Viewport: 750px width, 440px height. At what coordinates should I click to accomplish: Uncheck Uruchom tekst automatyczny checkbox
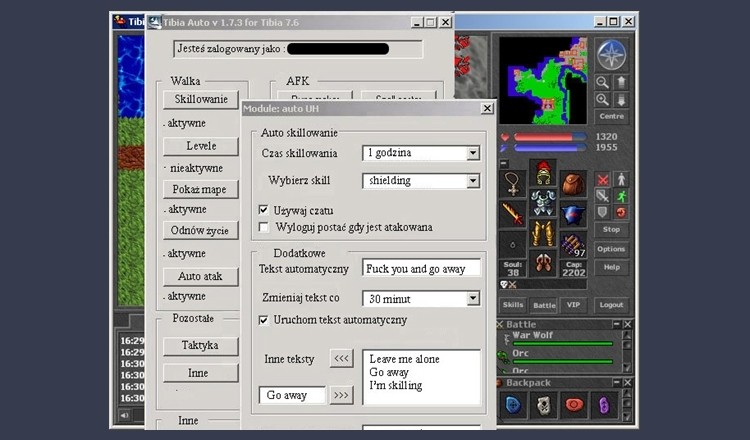click(x=263, y=319)
